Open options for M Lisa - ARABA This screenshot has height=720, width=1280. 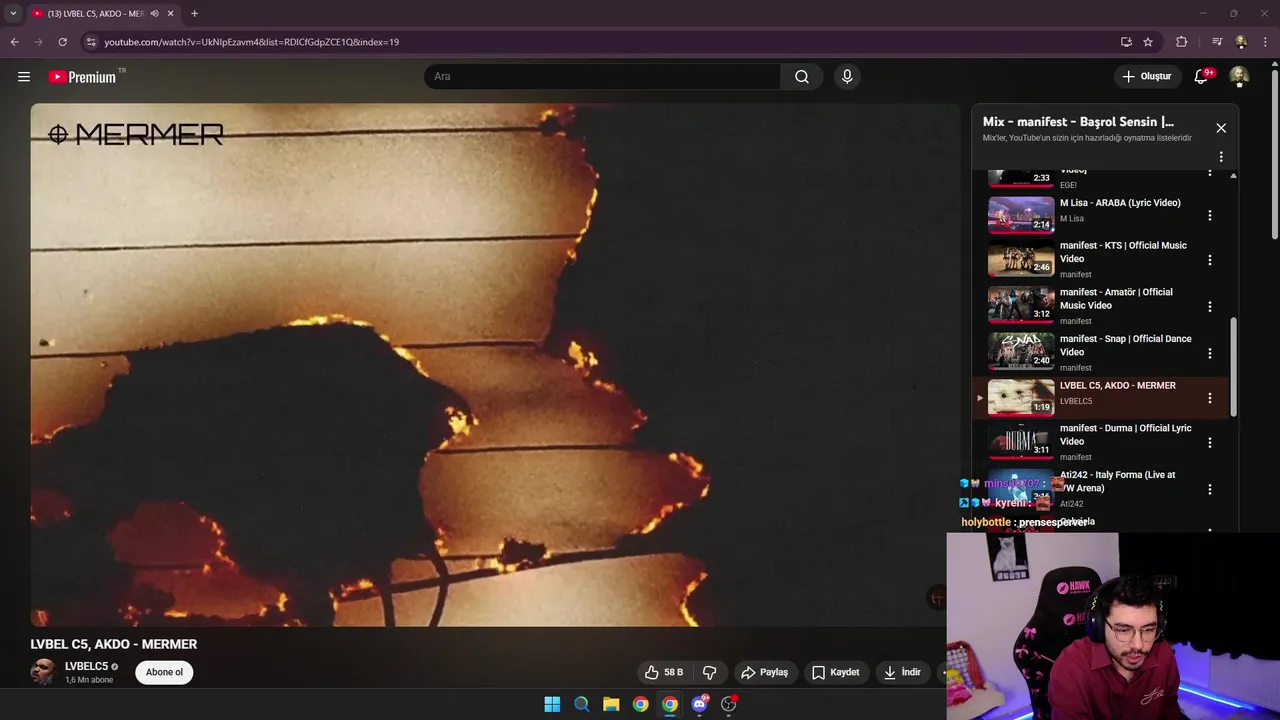pyautogui.click(x=1209, y=216)
